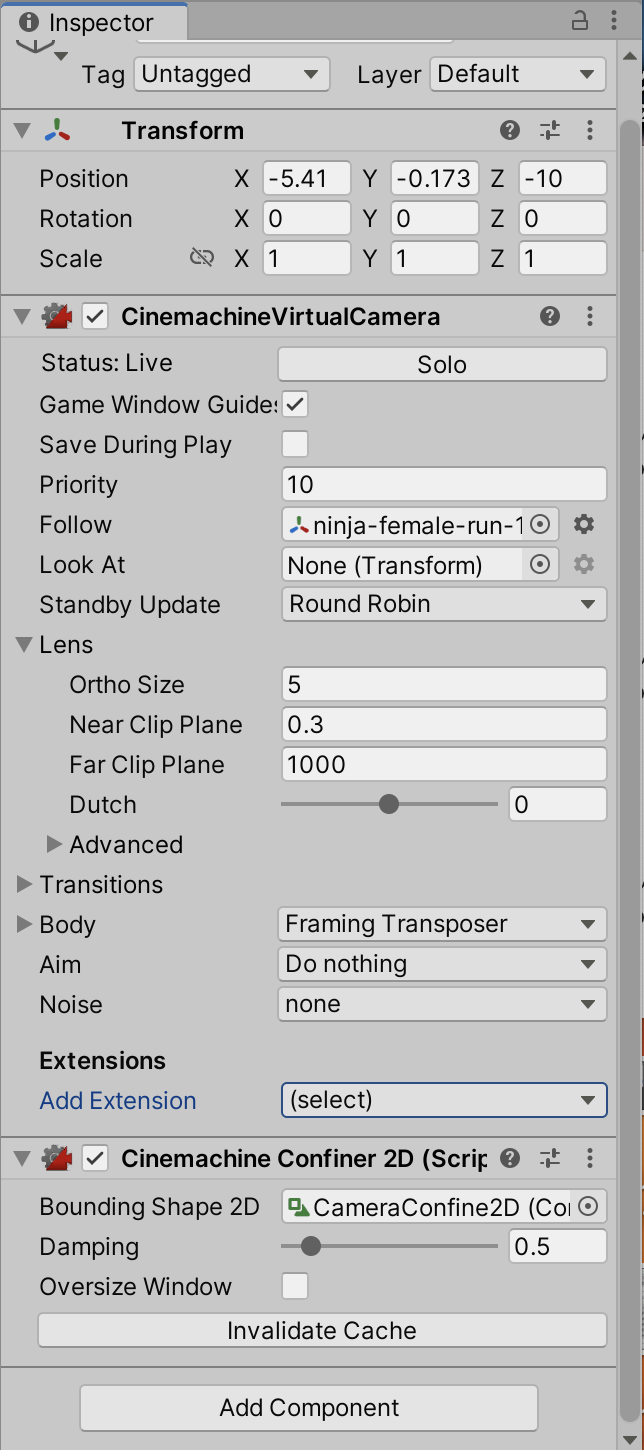Click the CinemachineVirtualCamera component icon

58,316
